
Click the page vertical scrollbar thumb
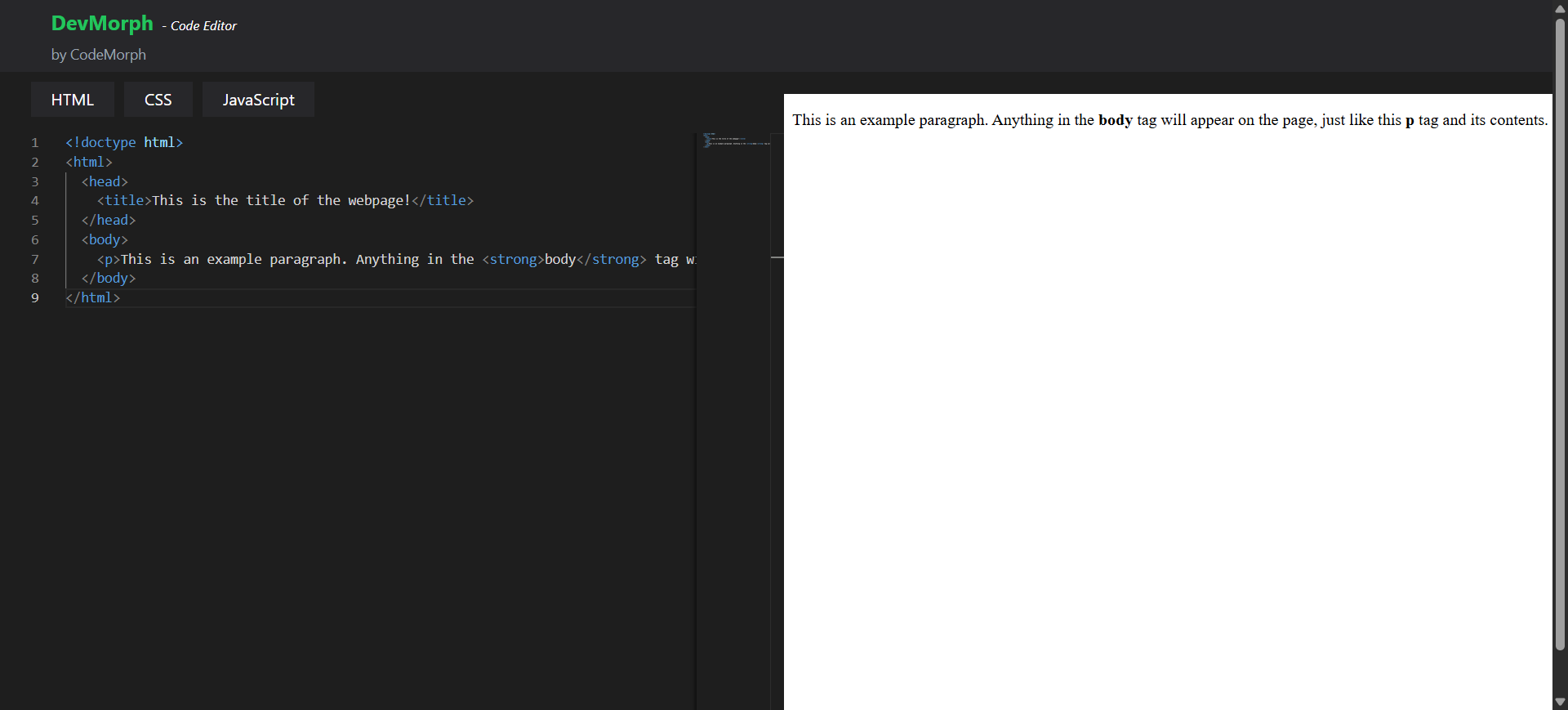point(1560,327)
